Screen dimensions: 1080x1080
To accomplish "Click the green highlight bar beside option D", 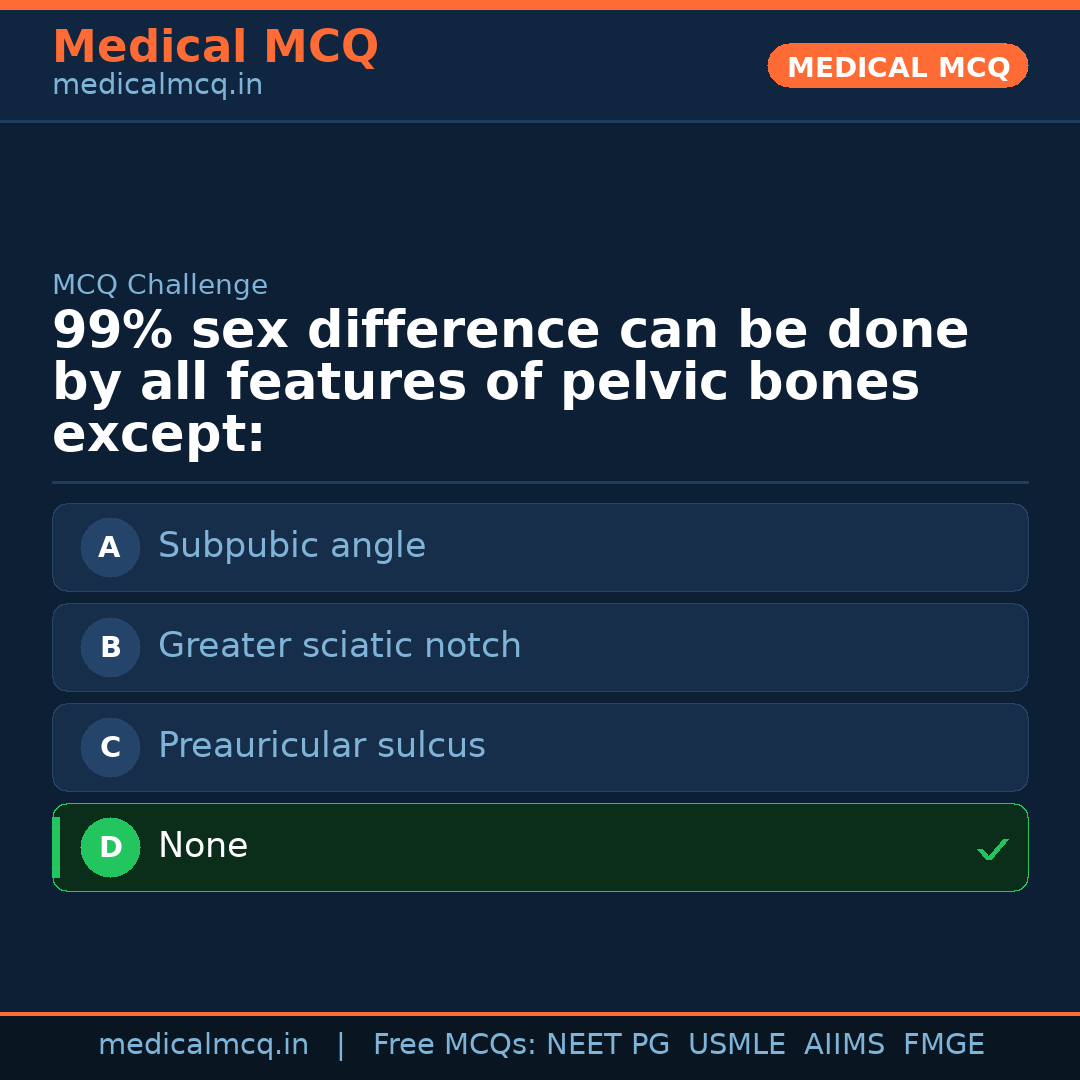I will click(55, 847).
